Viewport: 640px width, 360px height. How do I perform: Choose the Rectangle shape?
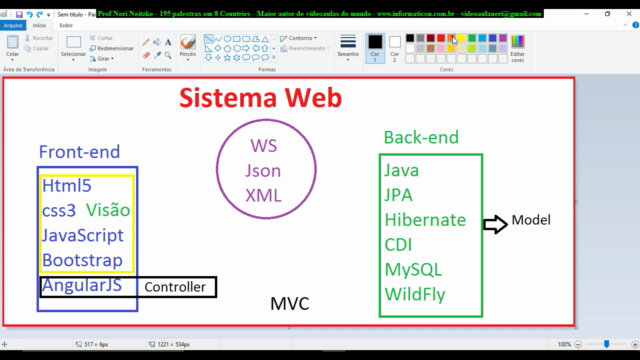click(237, 39)
